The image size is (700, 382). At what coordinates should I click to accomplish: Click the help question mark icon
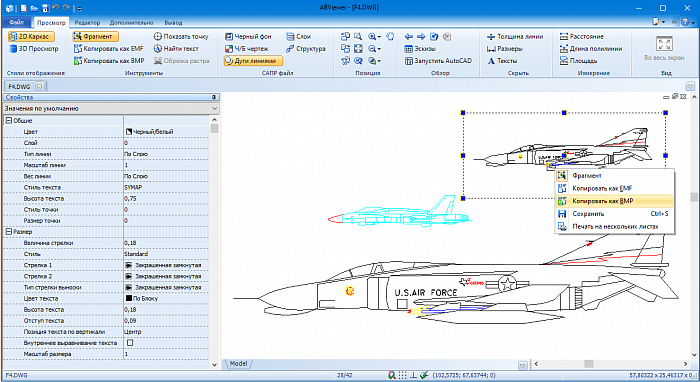pyautogui.click(x=685, y=22)
